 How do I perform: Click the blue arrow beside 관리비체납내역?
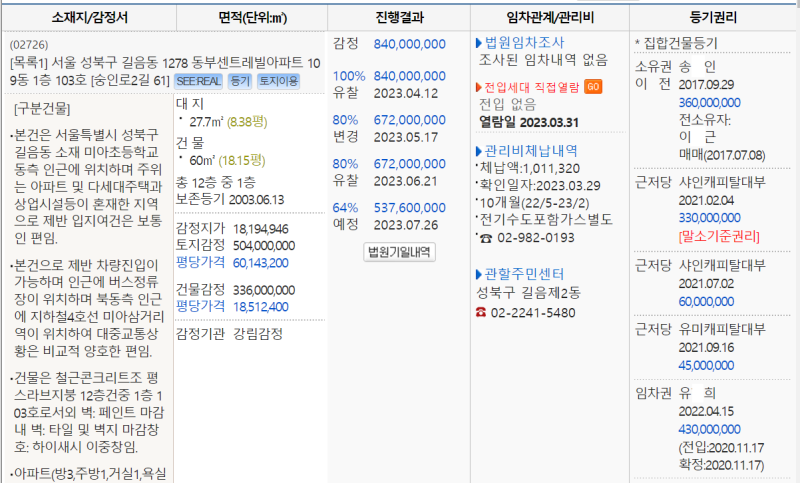pyautogui.click(x=479, y=151)
